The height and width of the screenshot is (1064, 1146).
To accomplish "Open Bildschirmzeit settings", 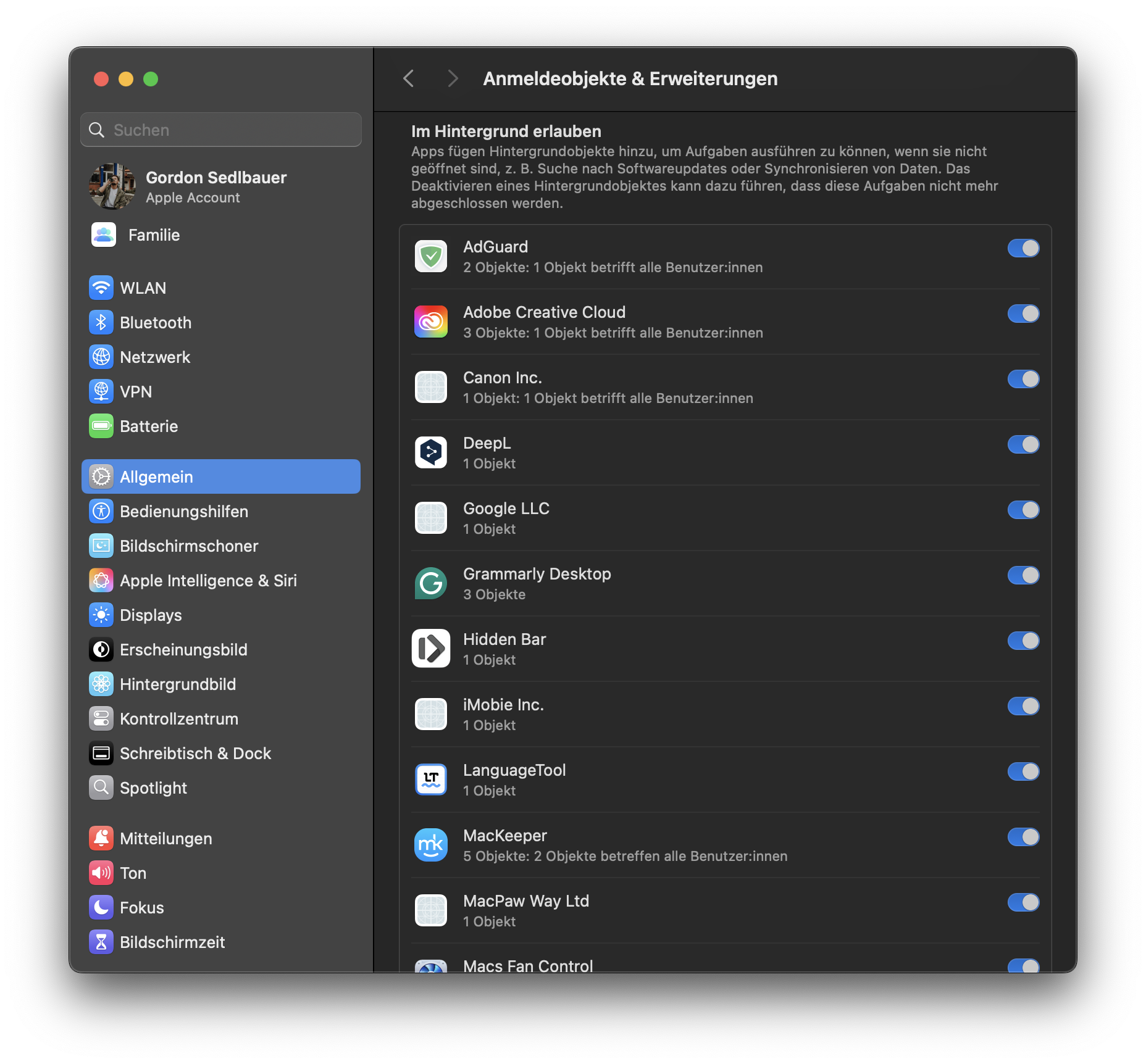I will pyautogui.click(x=172, y=942).
